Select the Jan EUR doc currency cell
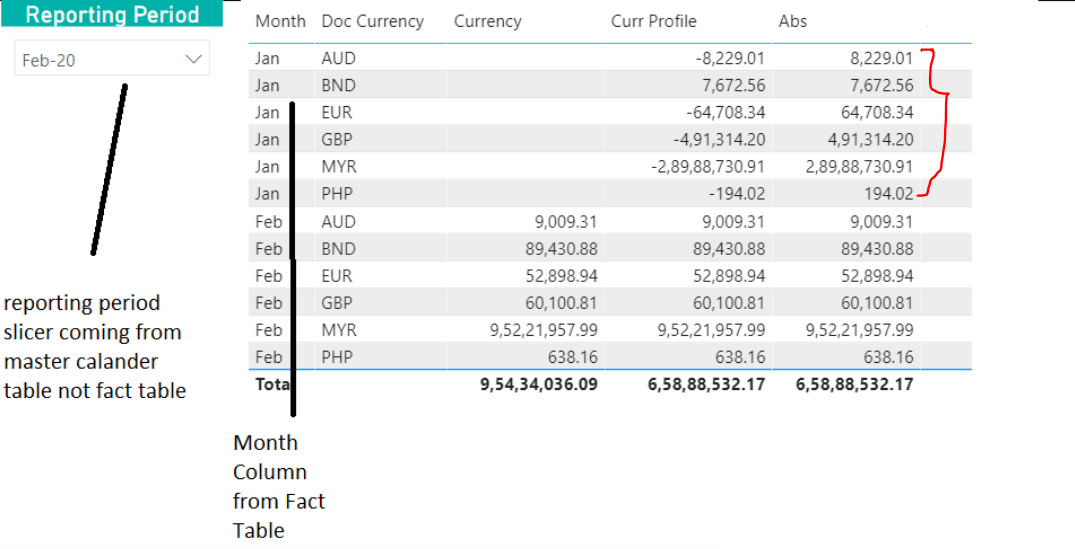 click(x=337, y=112)
